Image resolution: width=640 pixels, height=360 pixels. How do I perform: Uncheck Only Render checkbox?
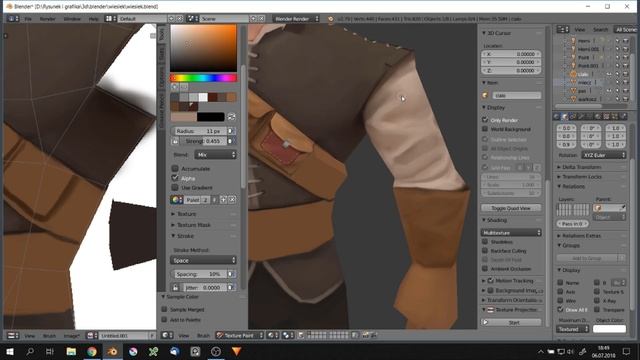(x=485, y=120)
